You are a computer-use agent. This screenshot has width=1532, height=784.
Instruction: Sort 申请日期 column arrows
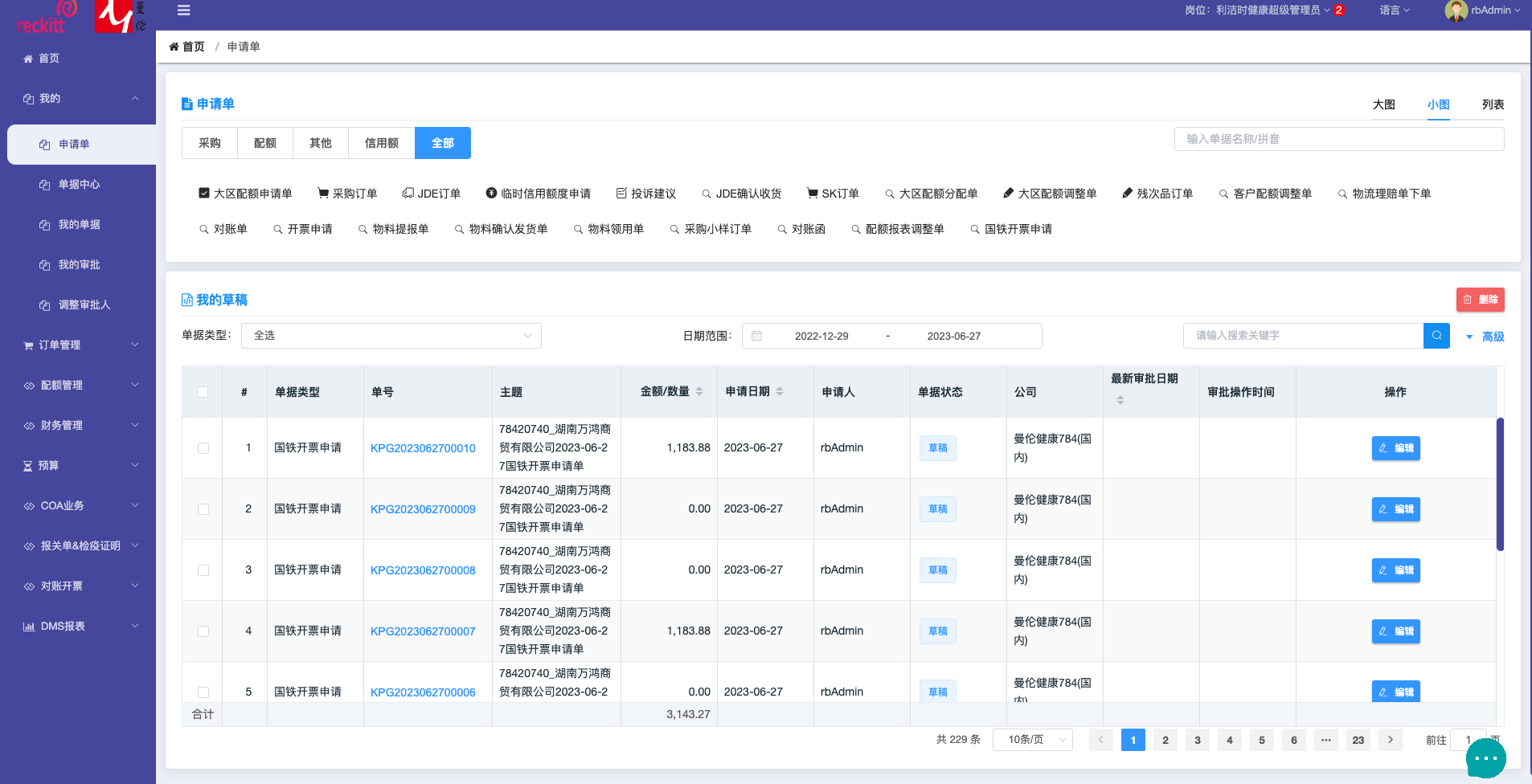pyautogui.click(x=780, y=391)
